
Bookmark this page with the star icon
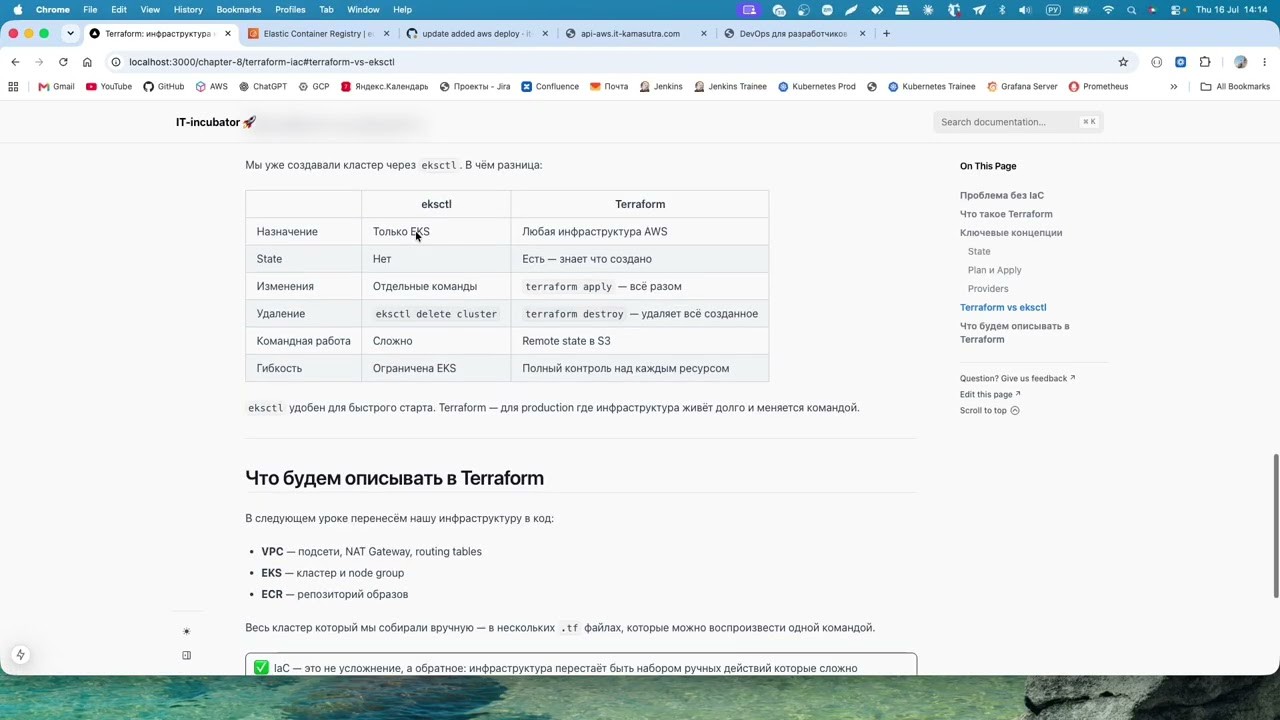point(1123,62)
